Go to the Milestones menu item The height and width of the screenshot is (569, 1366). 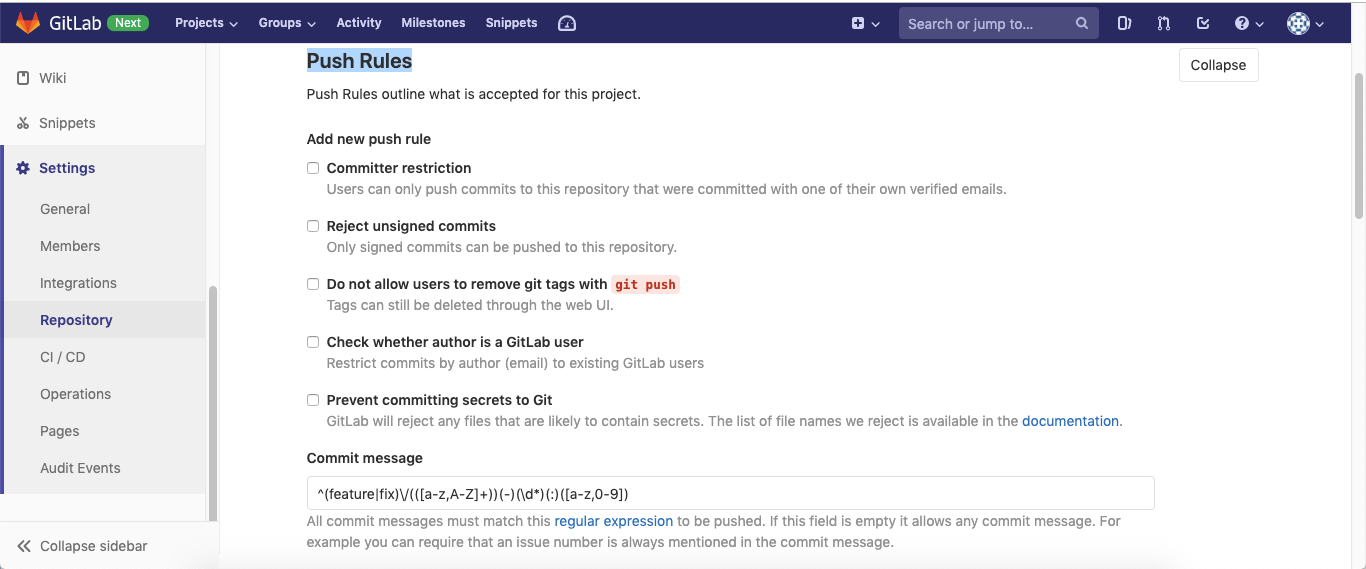[x=433, y=23]
